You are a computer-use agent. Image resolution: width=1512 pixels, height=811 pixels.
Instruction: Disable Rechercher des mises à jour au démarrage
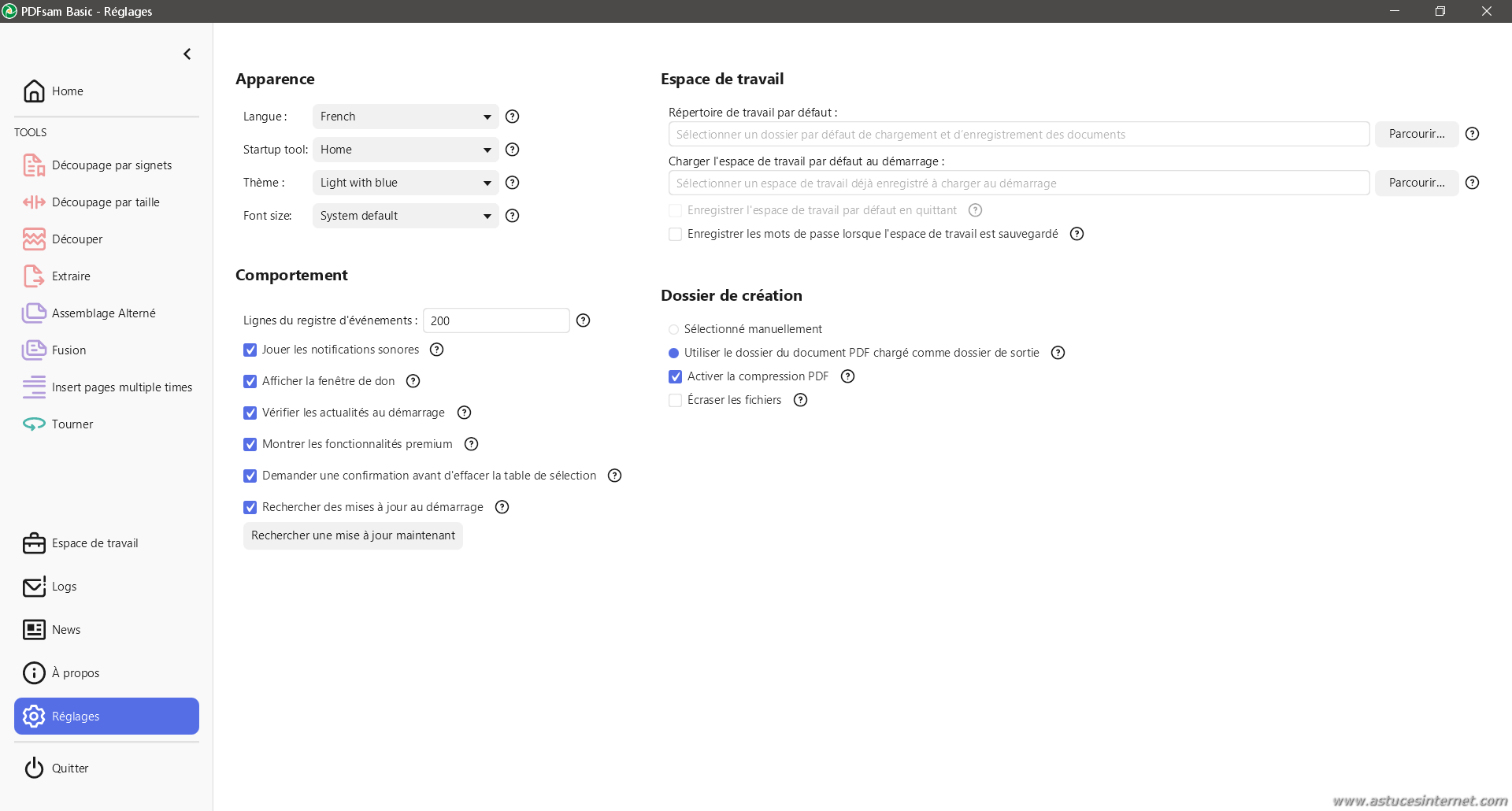point(250,507)
